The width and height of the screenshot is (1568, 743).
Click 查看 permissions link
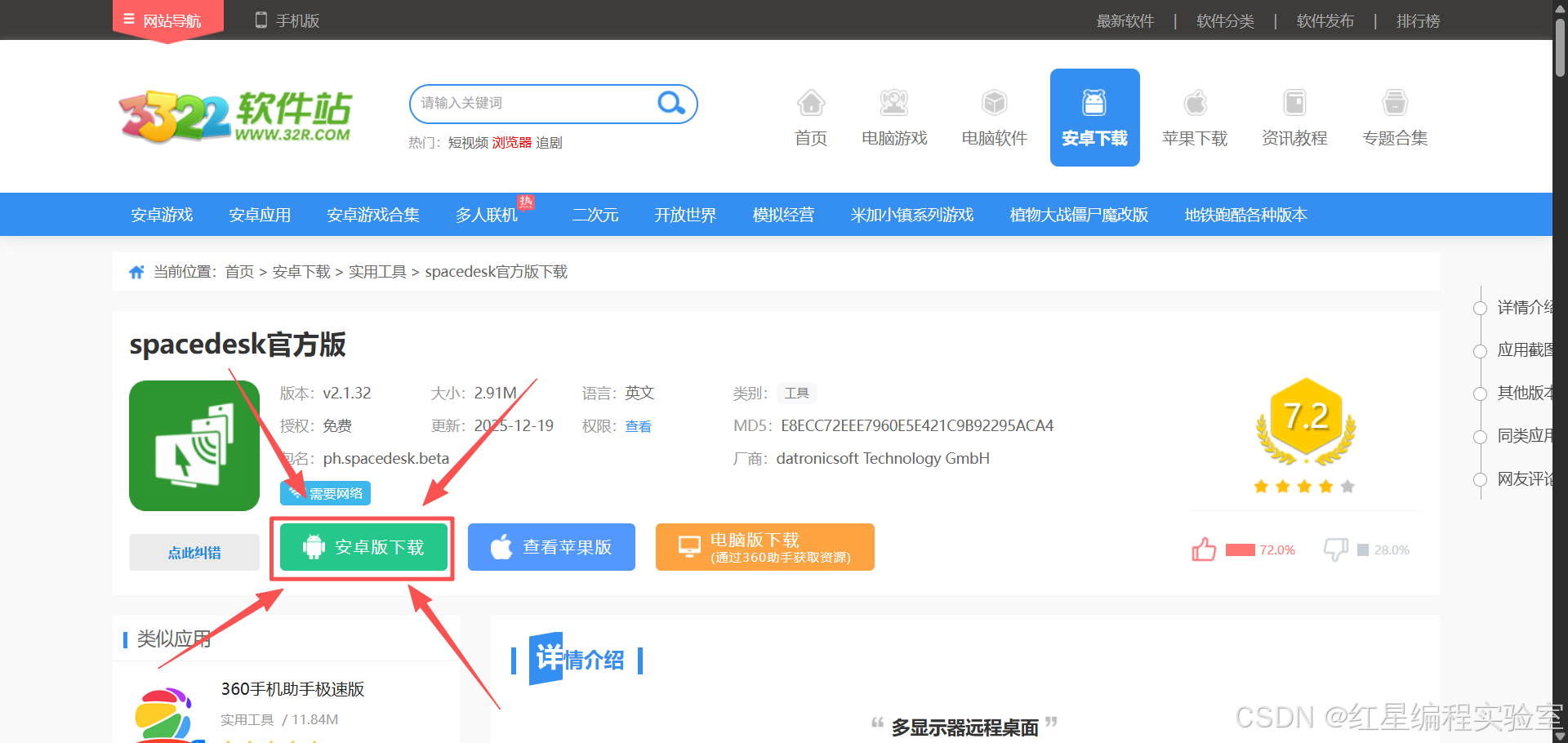638,426
